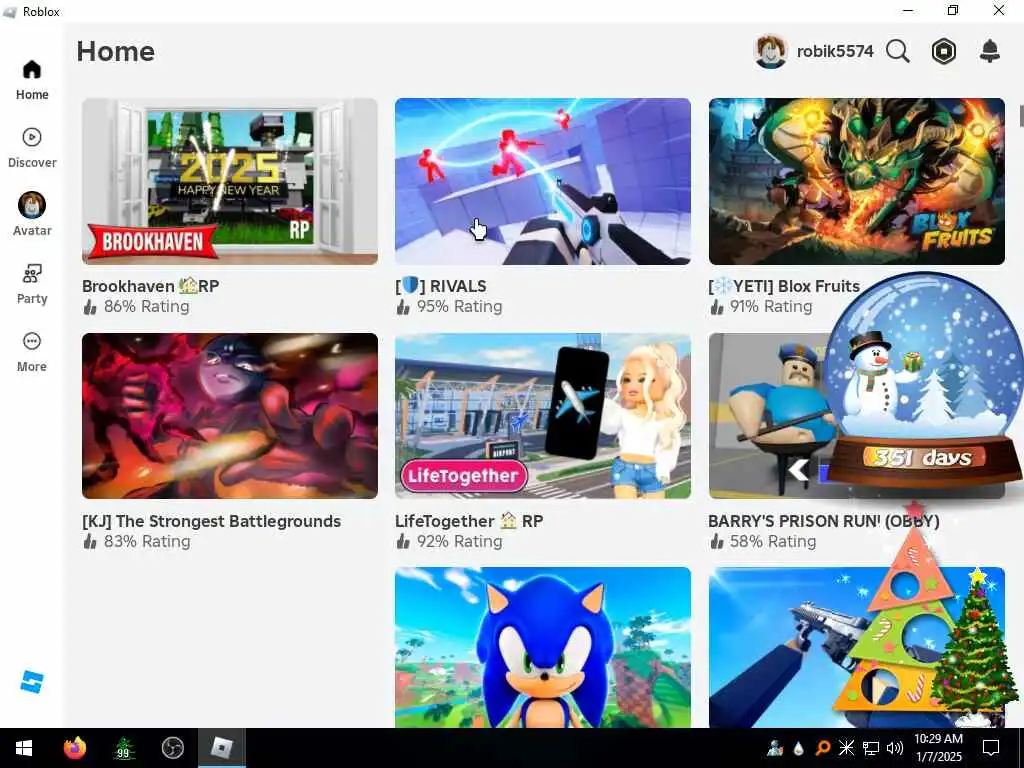Launch Firefox from the taskbar
1024x768 pixels.
pyautogui.click(x=74, y=748)
